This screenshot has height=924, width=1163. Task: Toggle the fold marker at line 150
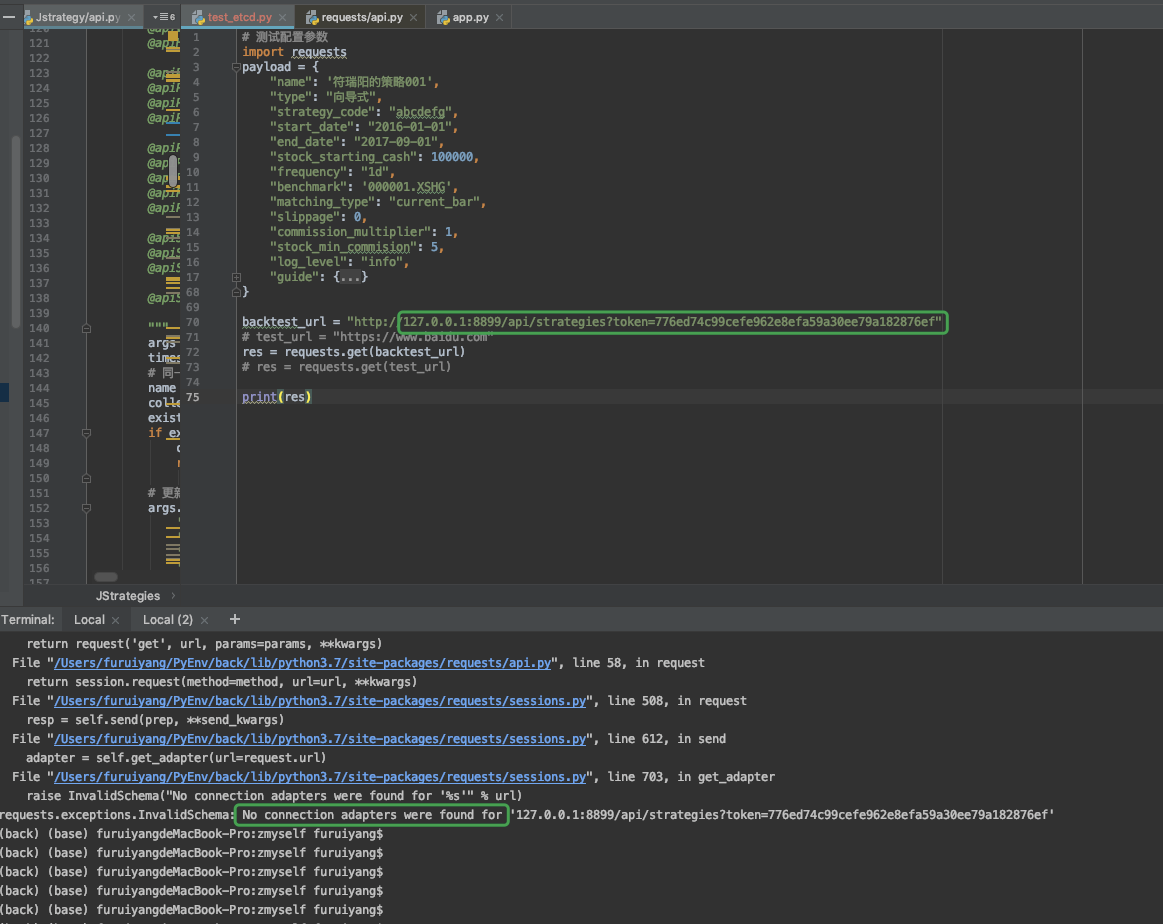(x=86, y=478)
